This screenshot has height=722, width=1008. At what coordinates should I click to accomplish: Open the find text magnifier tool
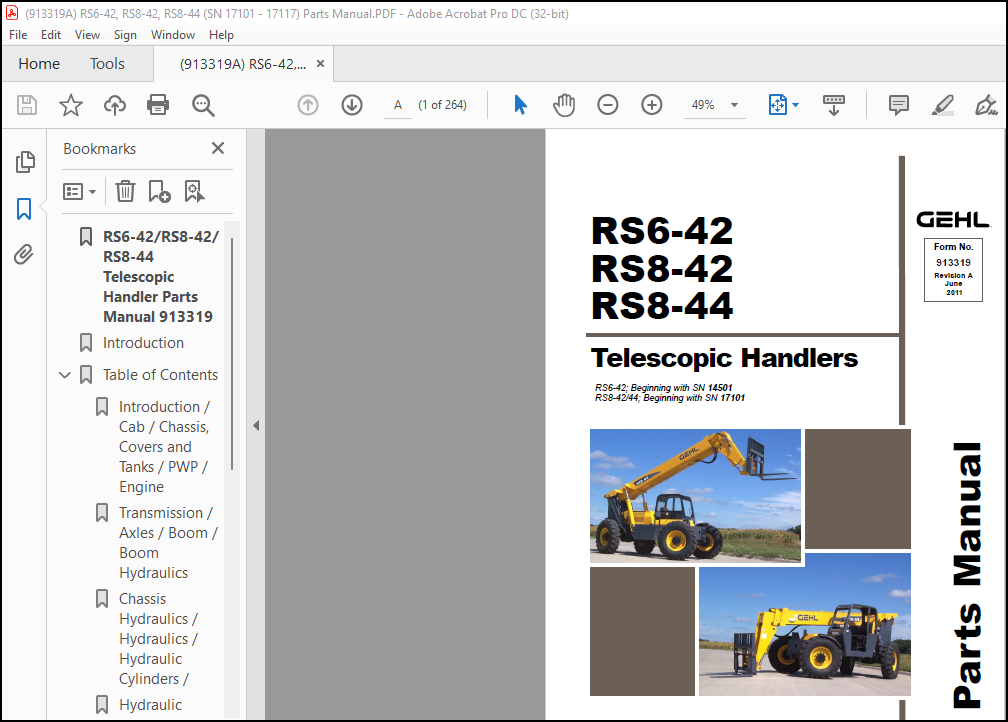203,105
